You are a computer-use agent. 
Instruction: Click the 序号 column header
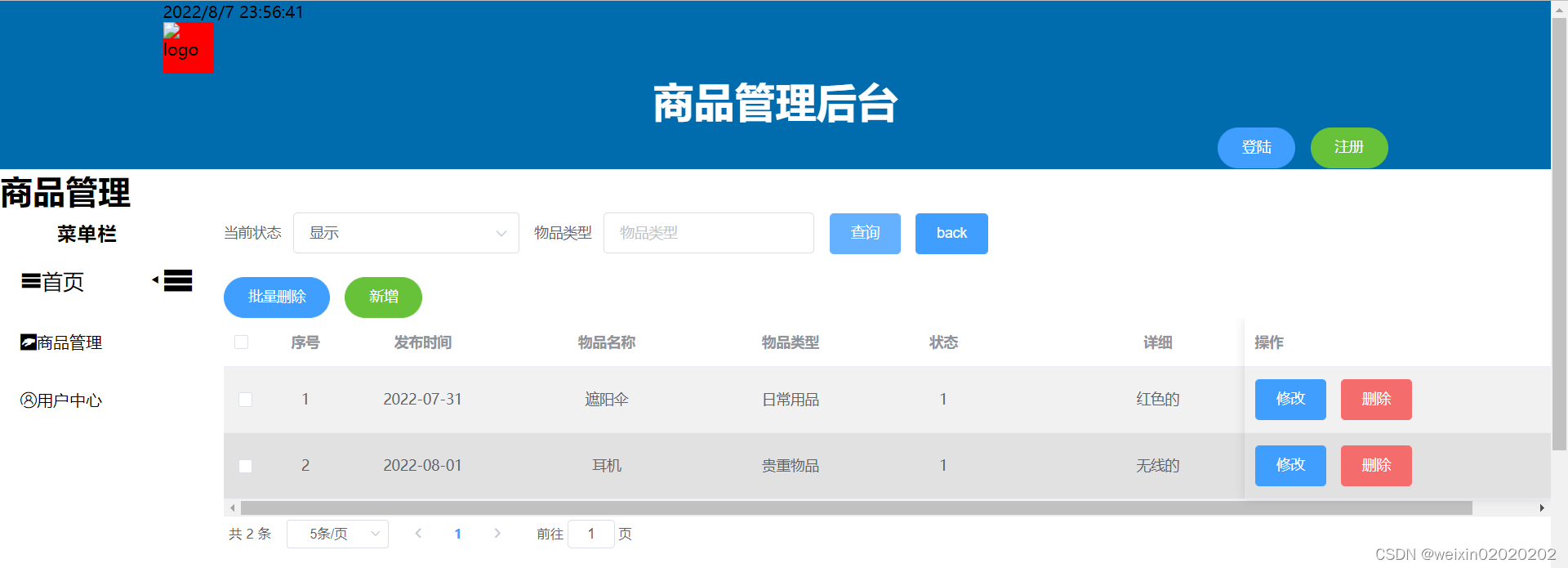(305, 342)
